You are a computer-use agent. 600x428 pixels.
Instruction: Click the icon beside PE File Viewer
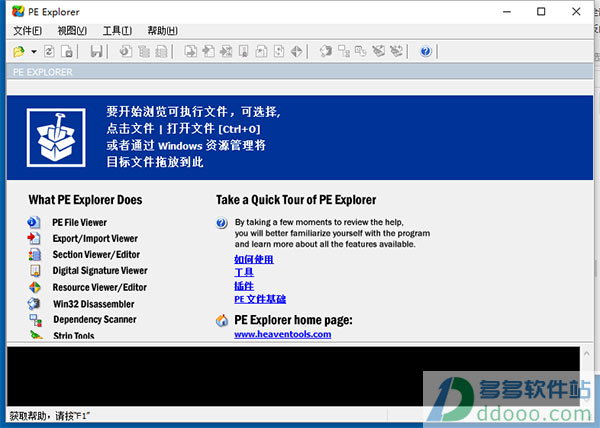pyautogui.click(x=34, y=222)
